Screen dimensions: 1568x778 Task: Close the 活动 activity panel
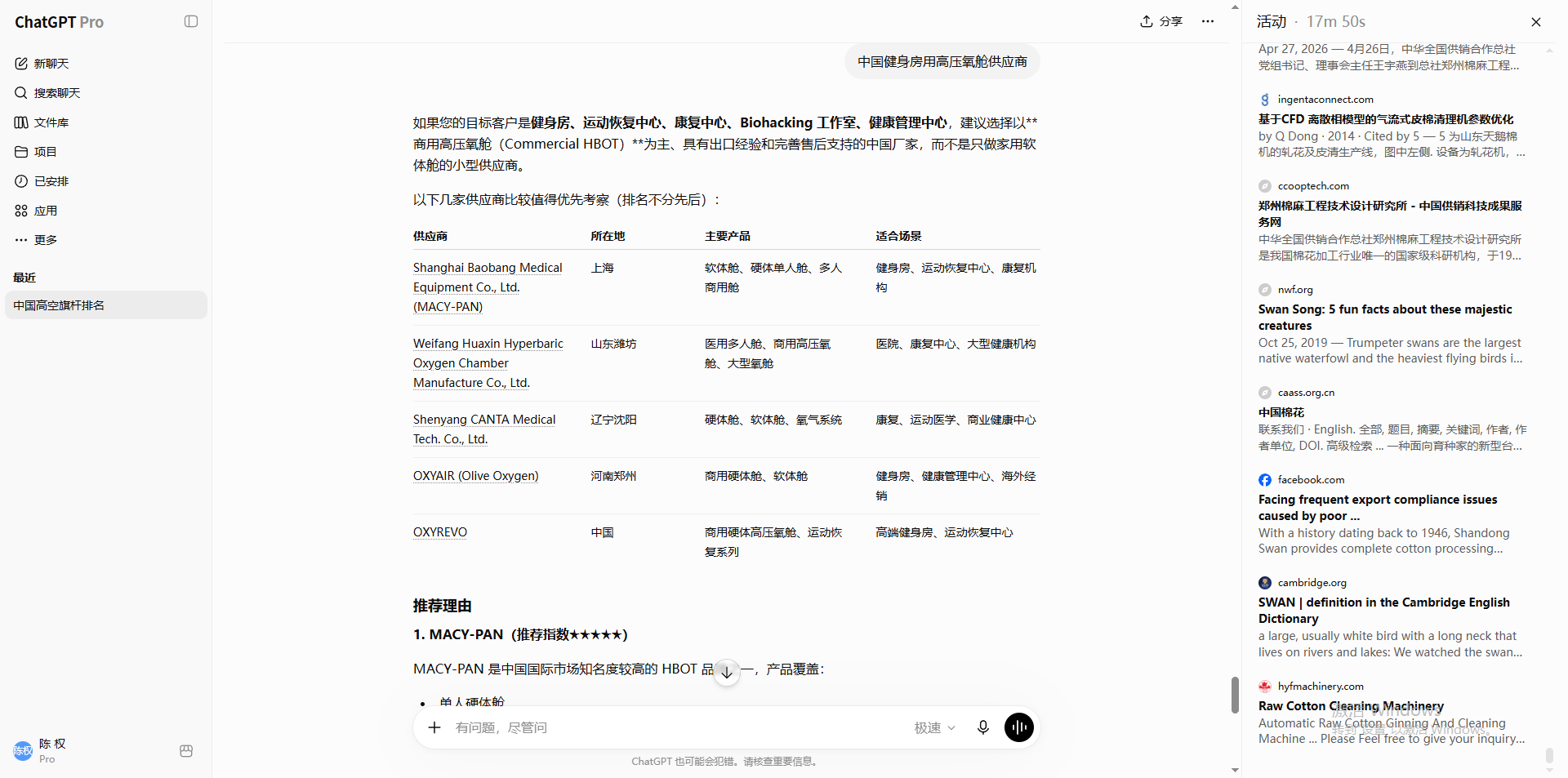(x=1536, y=22)
